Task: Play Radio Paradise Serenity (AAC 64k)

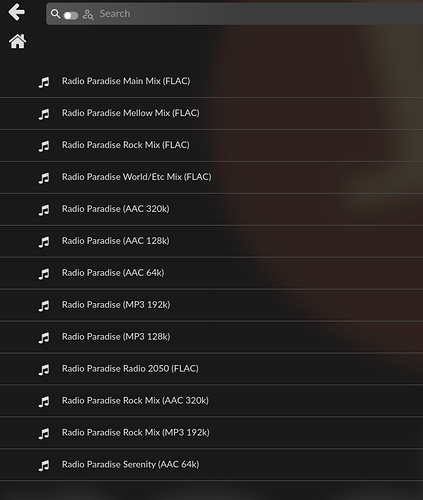Action: [211, 465]
